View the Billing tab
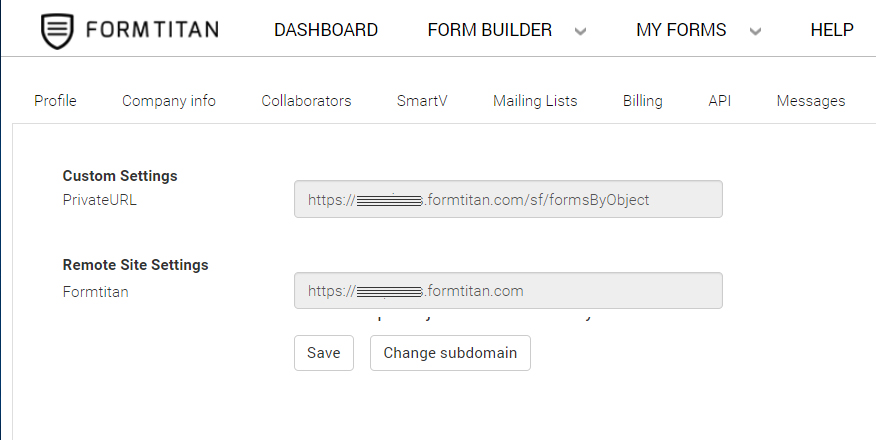 click(x=643, y=101)
